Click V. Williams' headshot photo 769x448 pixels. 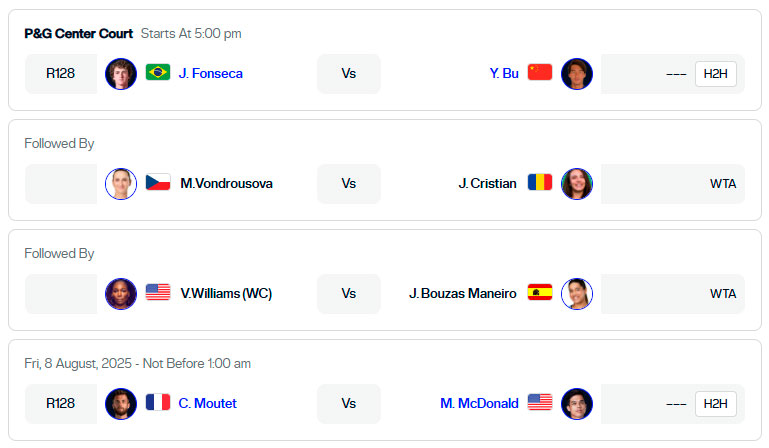tap(121, 294)
